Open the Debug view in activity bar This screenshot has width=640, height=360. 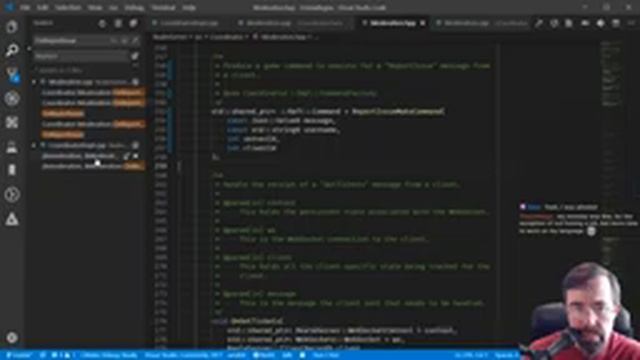tap(12, 98)
